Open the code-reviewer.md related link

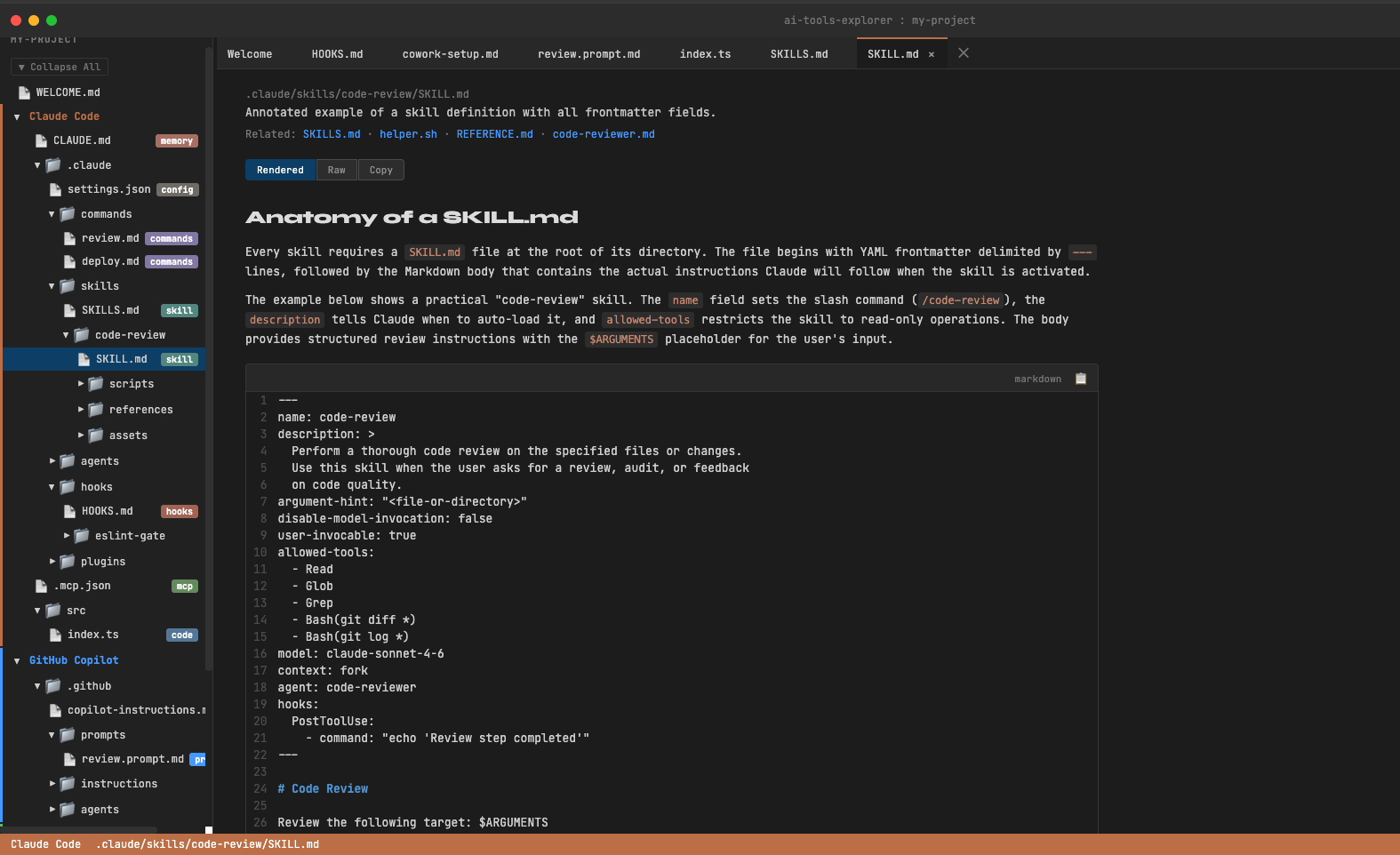604,134
